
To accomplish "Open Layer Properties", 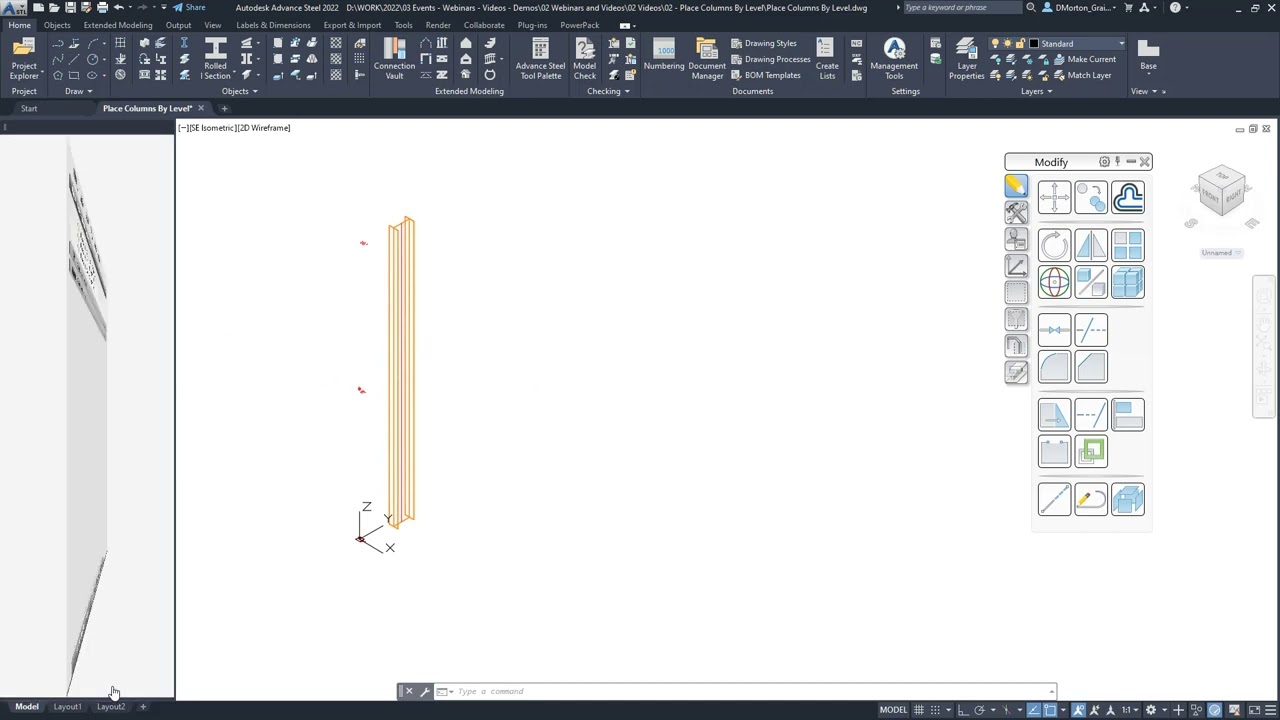I will [x=966, y=59].
